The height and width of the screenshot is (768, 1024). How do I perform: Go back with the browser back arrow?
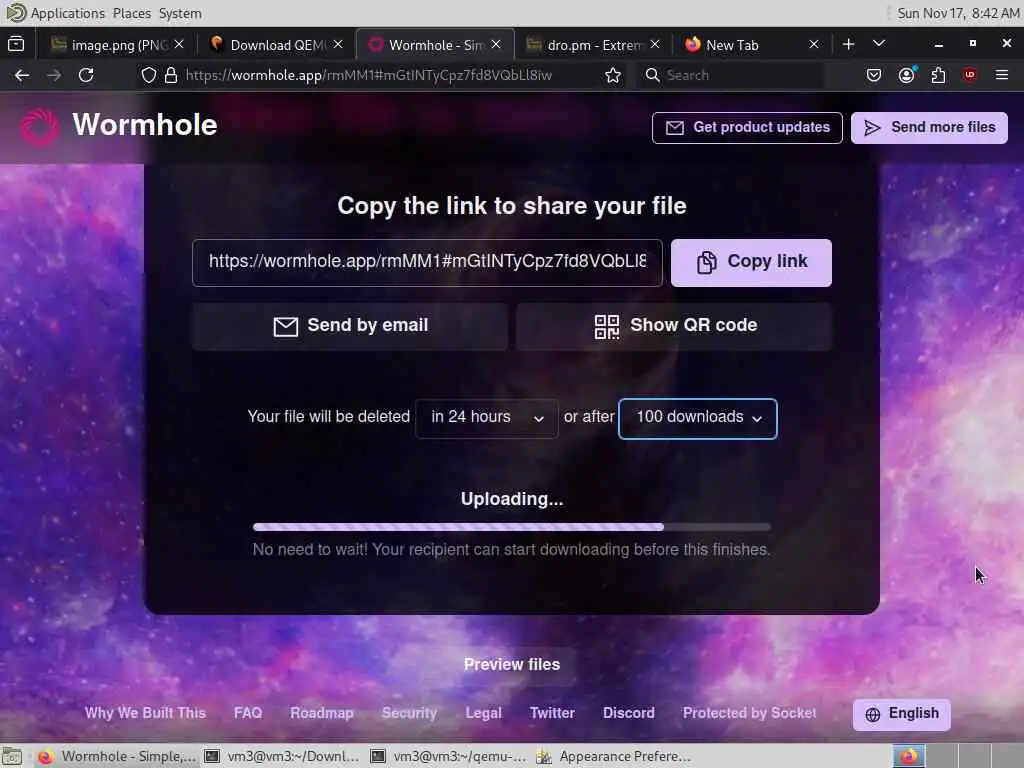coord(22,75)
